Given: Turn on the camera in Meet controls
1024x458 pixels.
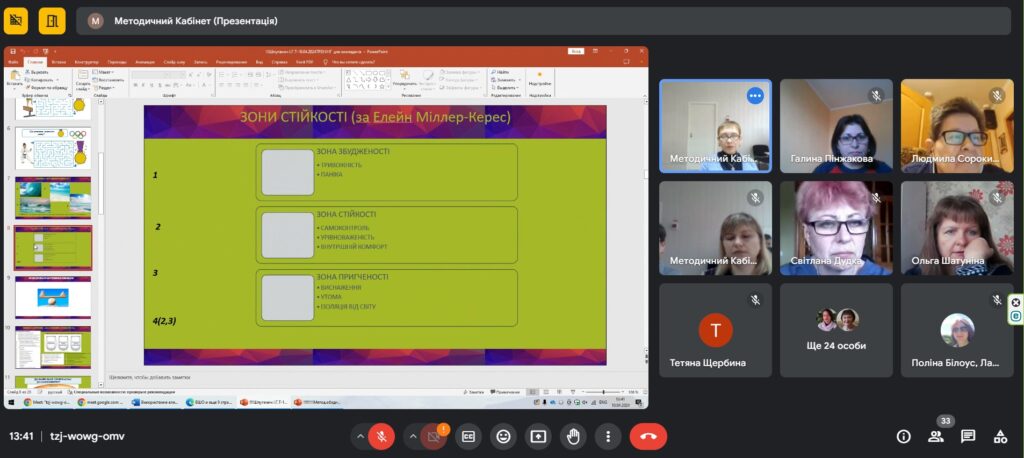Looking at the screenshot, I should 433,436.
